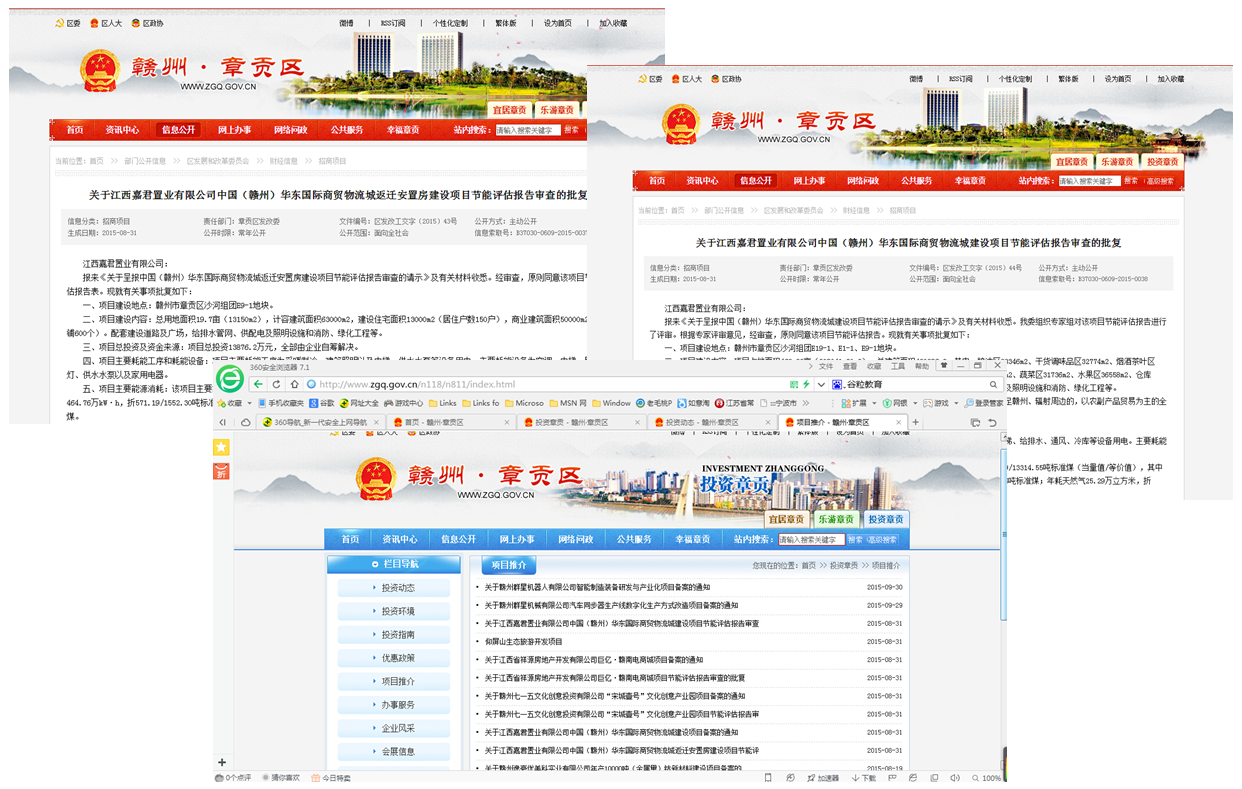The image size is (1242, 789).
Task: Open the favorites star in browser sidebar
Action: (221, 447)
